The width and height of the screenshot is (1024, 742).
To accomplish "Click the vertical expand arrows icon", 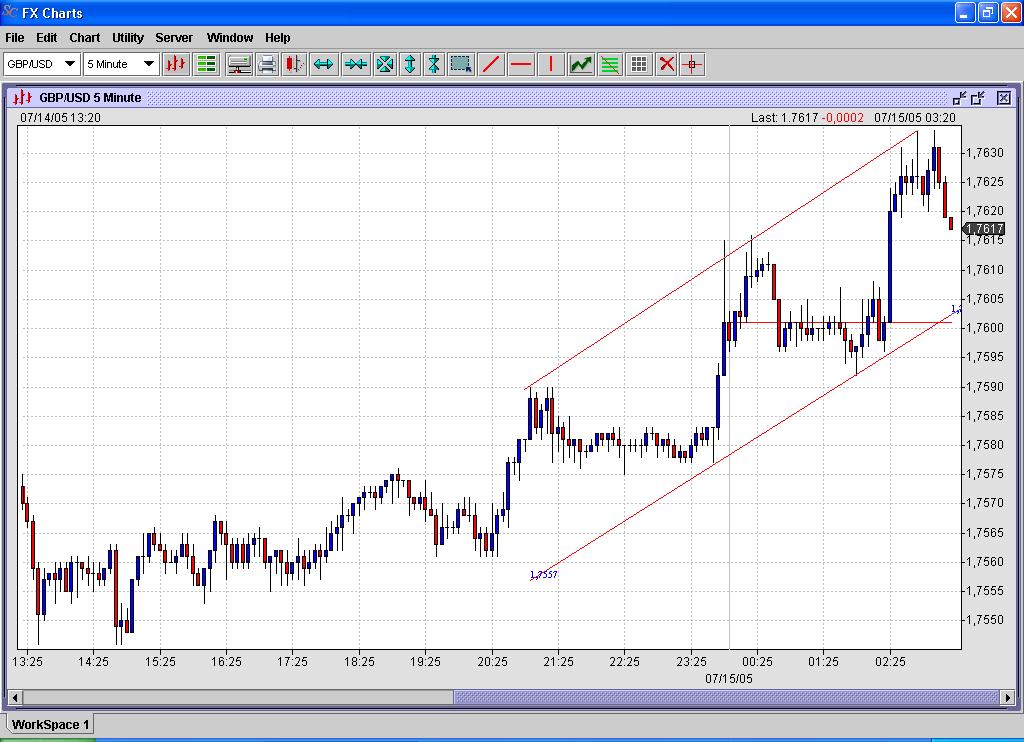I will coord(409,64).
